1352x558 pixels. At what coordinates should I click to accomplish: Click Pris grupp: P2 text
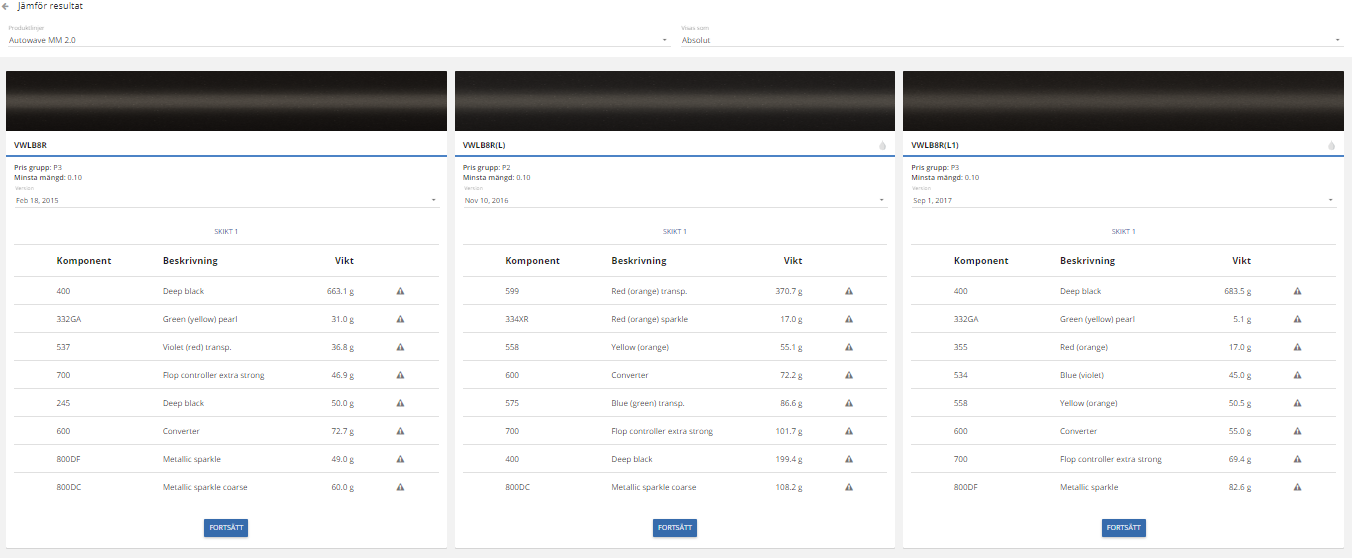(487, 167)
